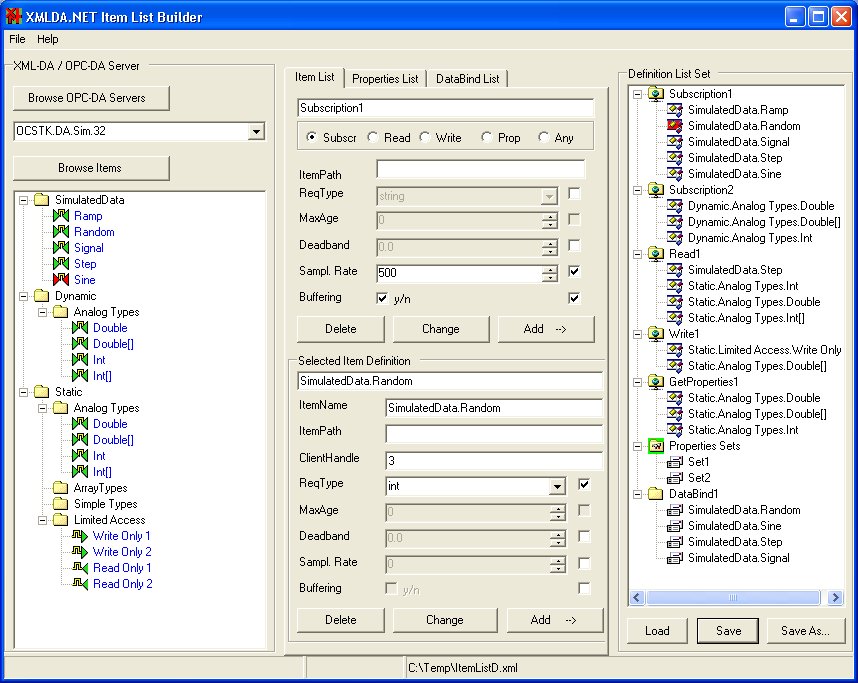The height and width of the screenshot is (683, 858).
Task: Click the Signal item icon in server tree
Action: pos(61,248)
